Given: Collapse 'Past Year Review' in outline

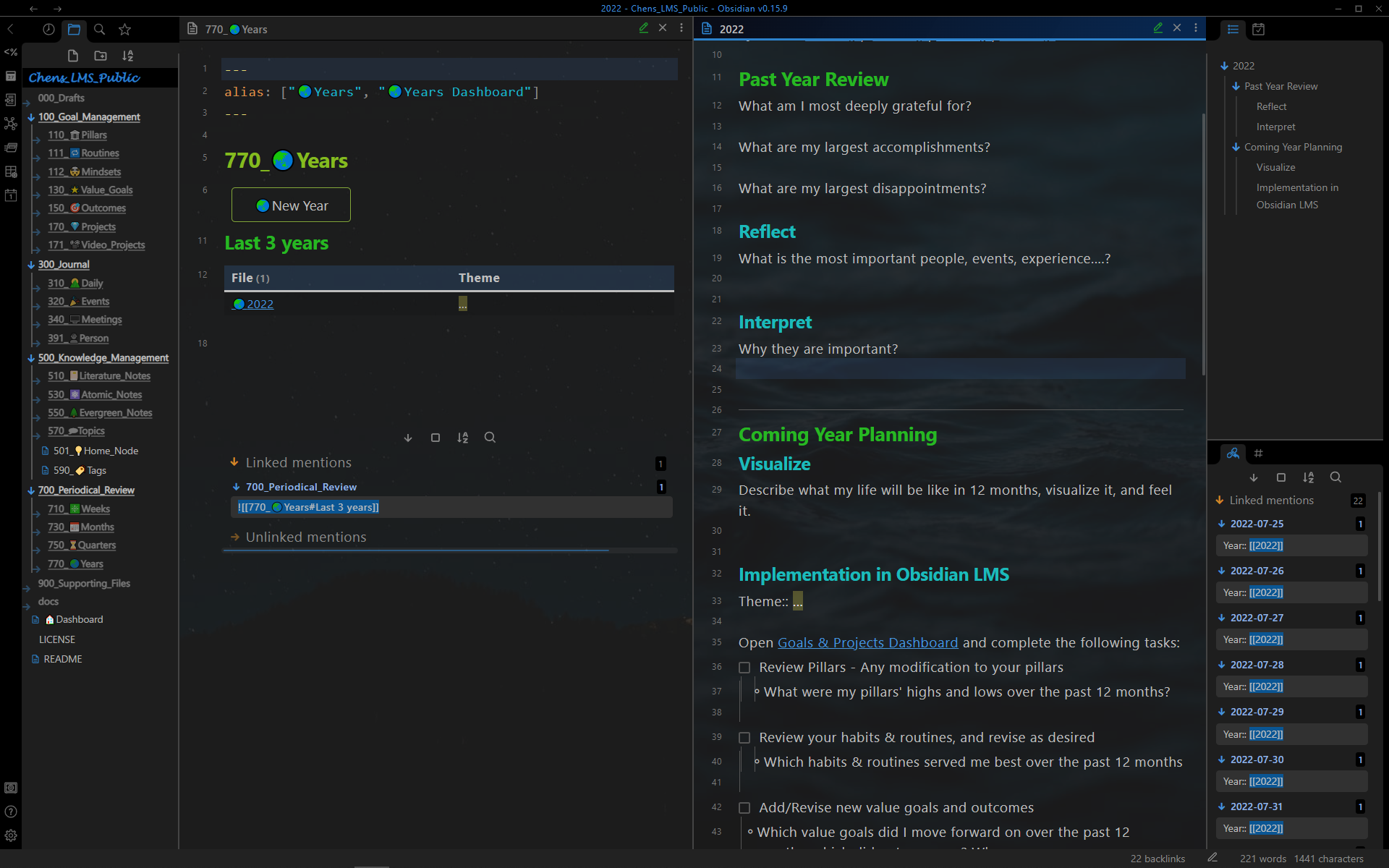Looking at the screenshot, I should [x=1236, y=86].
